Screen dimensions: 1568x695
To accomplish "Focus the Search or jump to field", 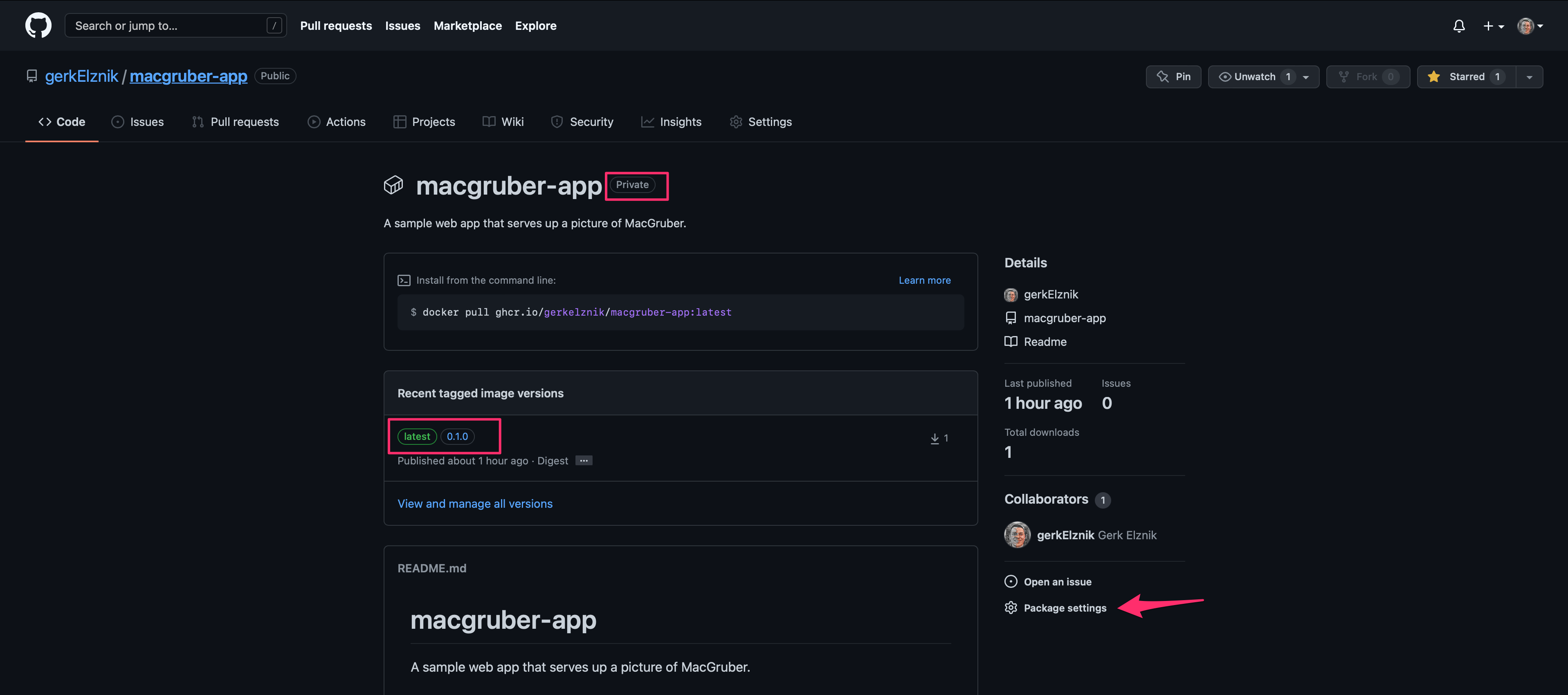I will point(175,26).
